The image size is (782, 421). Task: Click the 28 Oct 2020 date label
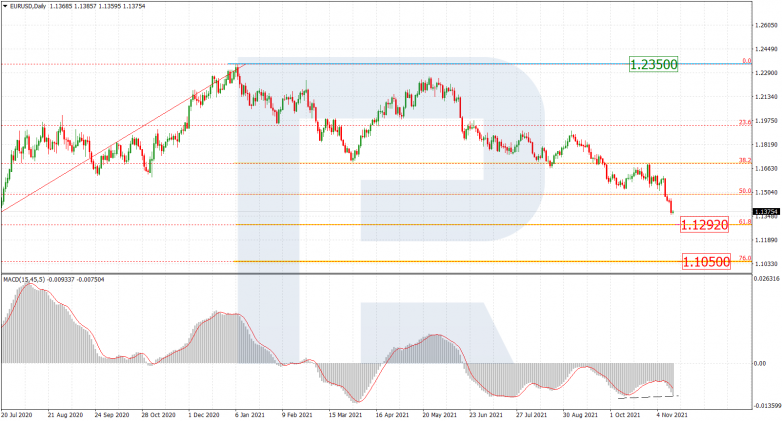[158, 415]
